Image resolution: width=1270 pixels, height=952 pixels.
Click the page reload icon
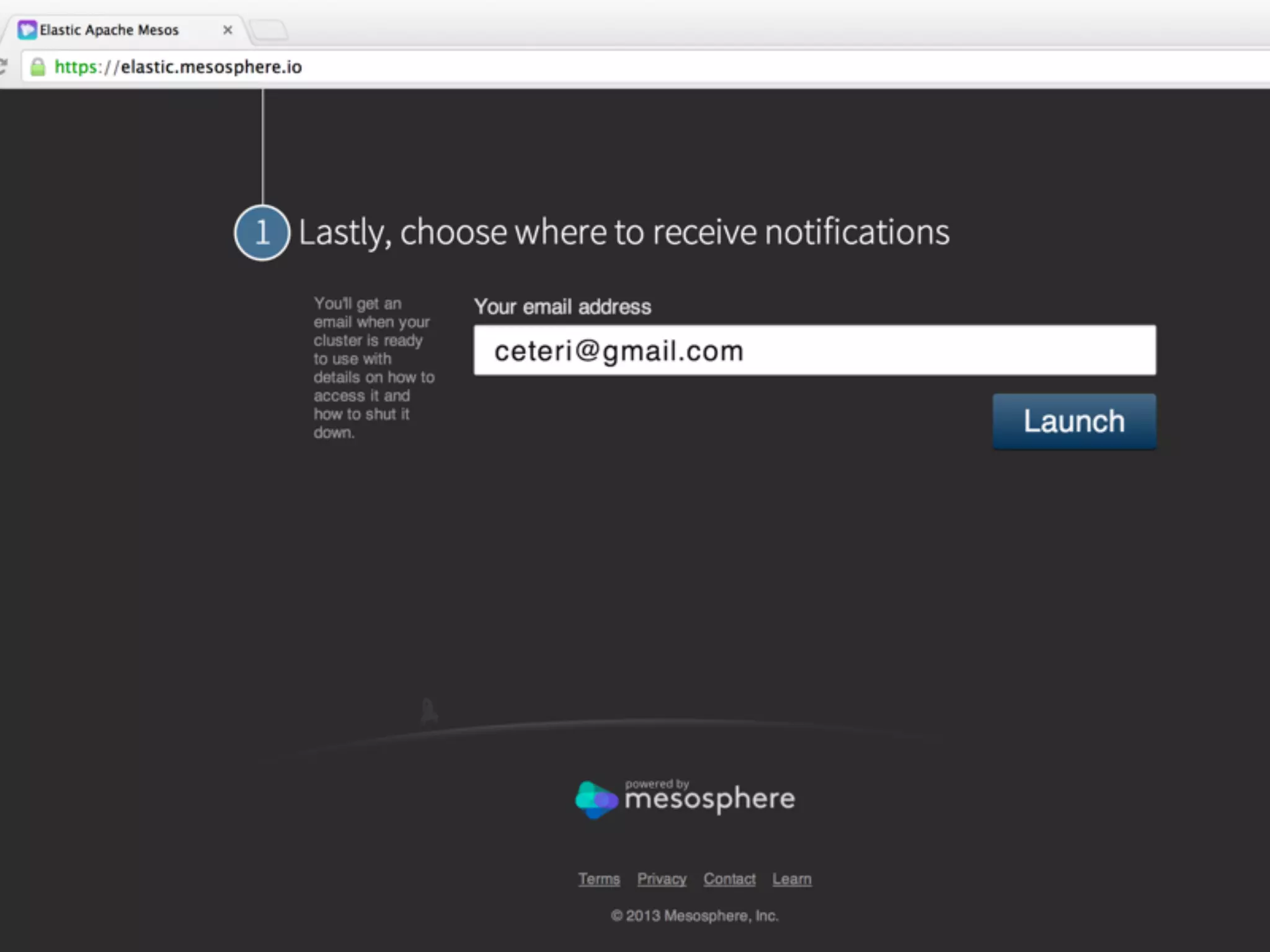(x=3, y=66)
